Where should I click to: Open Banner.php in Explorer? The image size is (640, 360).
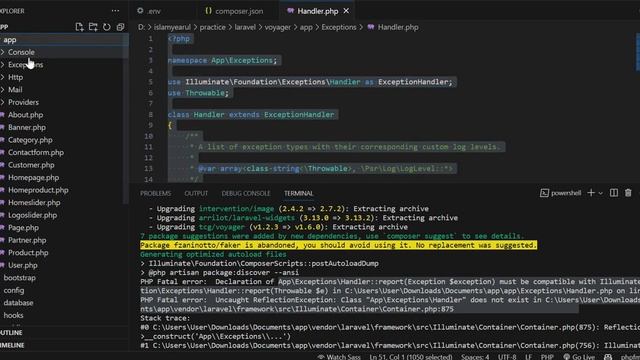point(27,127)
